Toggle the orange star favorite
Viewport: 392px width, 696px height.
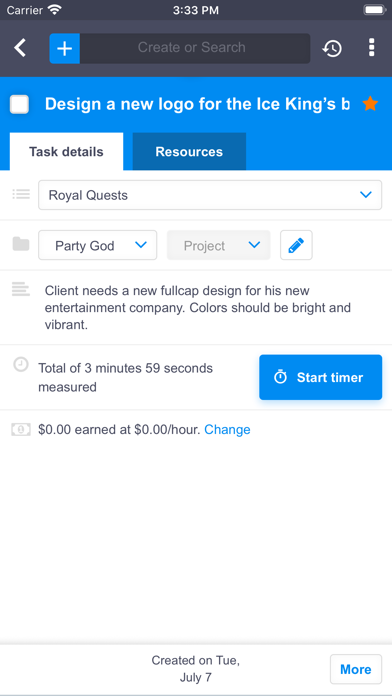point(370,104)
